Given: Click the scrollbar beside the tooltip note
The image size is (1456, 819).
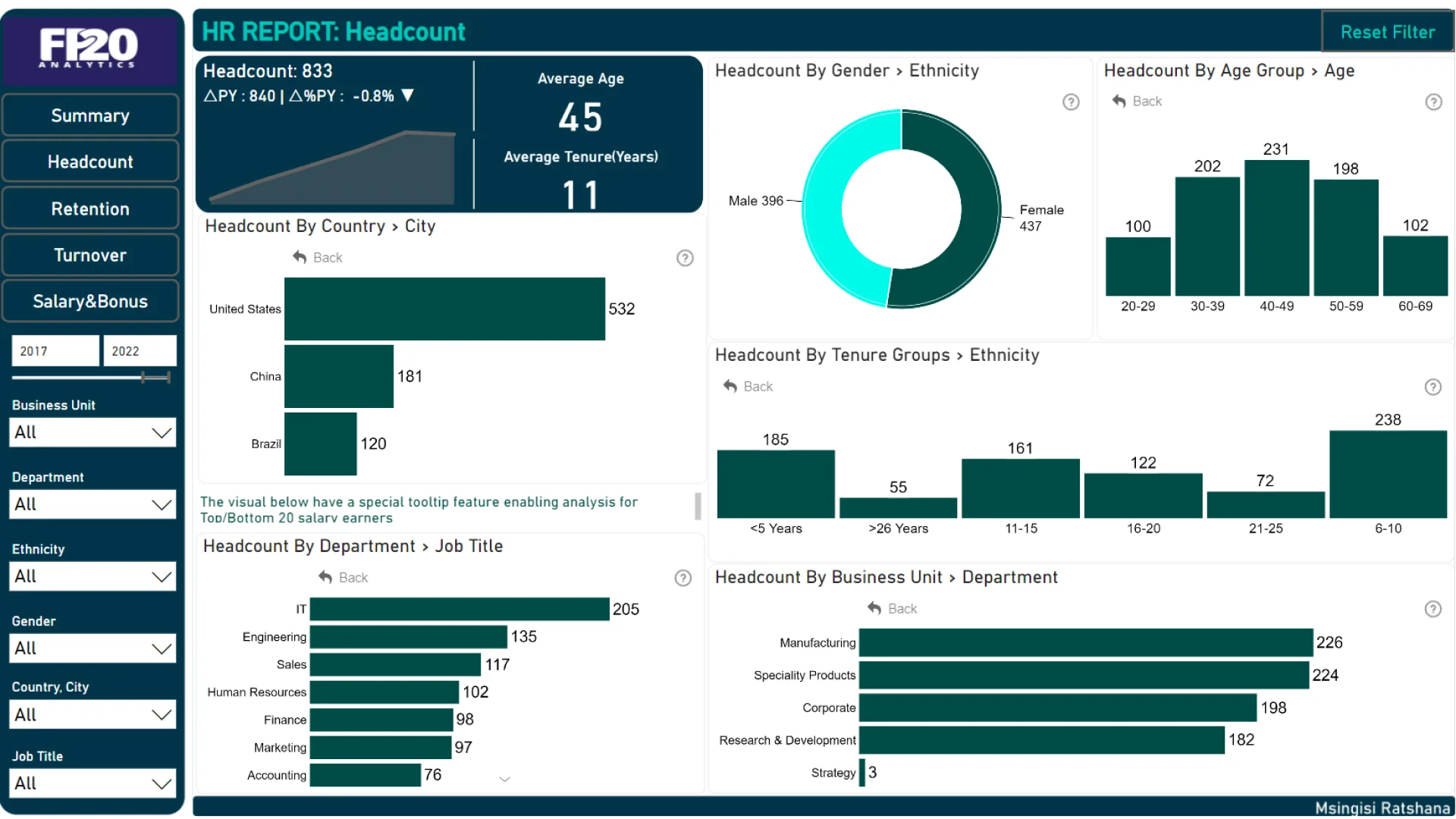Looking at the screenshot, I should click(698, 506).
